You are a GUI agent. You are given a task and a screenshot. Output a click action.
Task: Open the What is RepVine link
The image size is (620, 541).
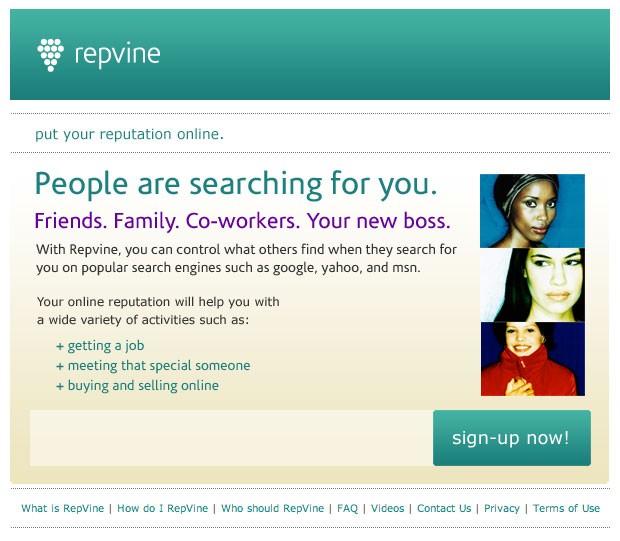[x=62, y=508]
